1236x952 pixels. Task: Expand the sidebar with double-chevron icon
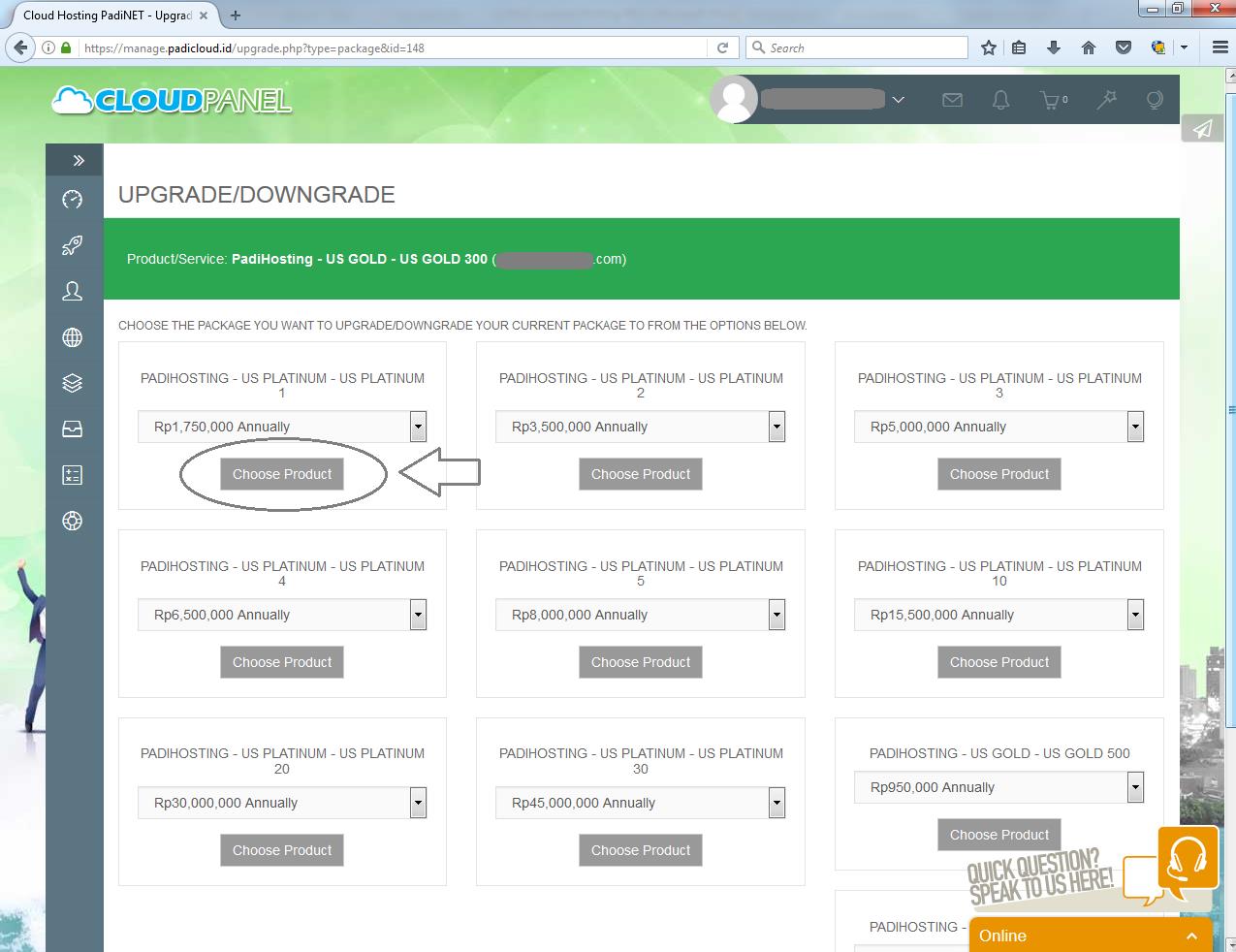pos(79,160)
